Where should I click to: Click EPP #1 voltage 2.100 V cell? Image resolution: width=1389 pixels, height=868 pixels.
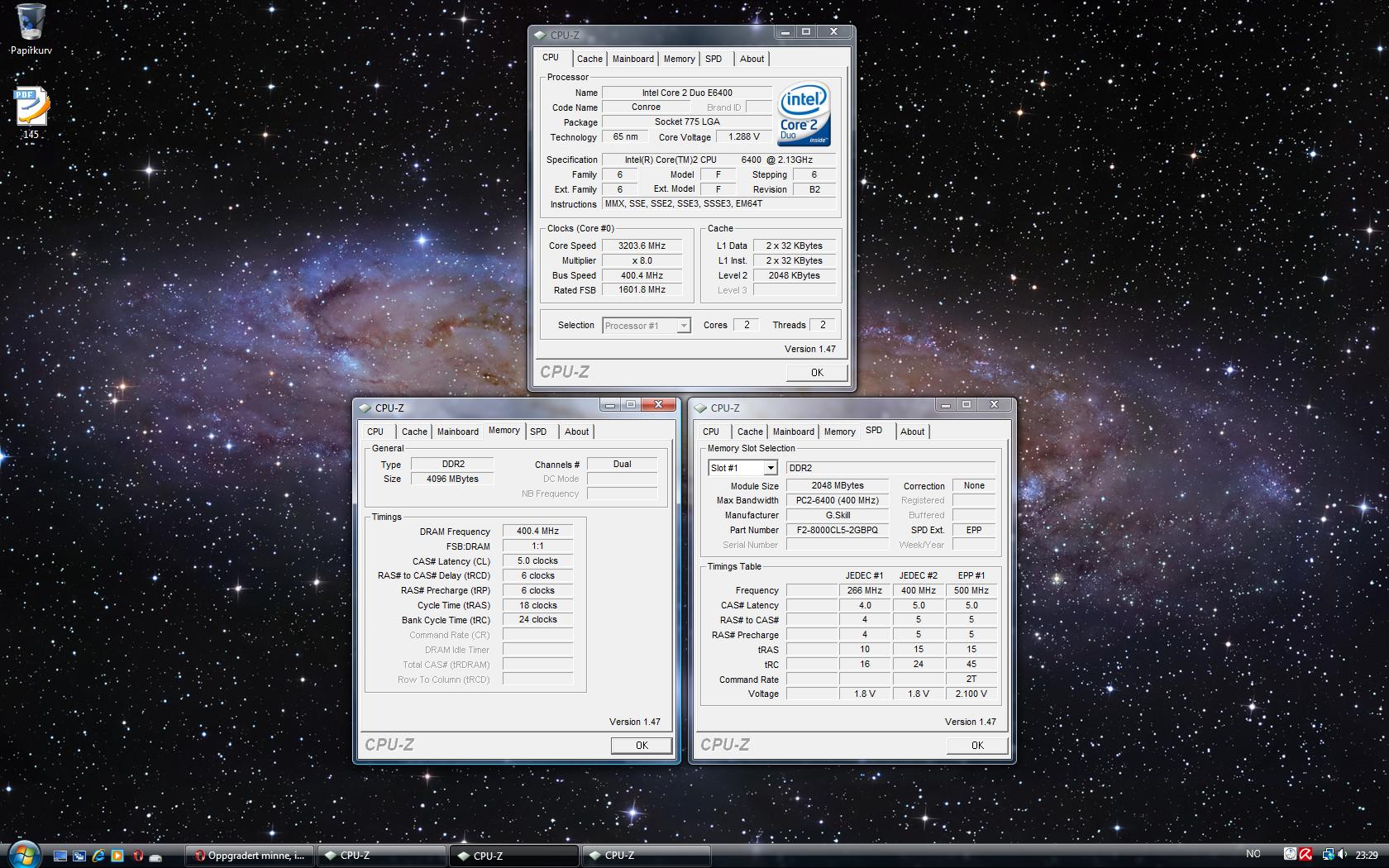point(971,694)
